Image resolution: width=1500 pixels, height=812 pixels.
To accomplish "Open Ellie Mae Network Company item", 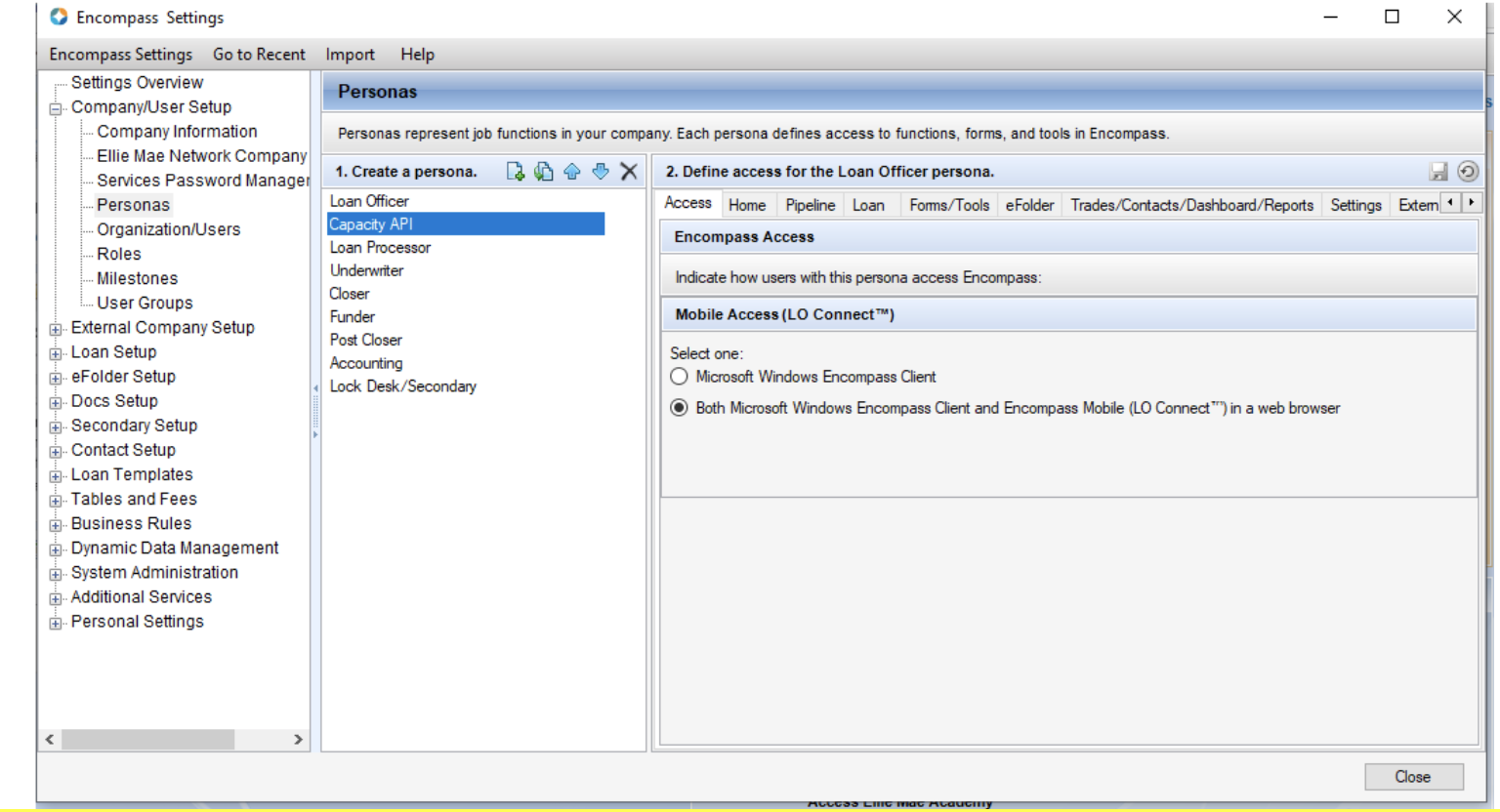I will tap(201, 156).
